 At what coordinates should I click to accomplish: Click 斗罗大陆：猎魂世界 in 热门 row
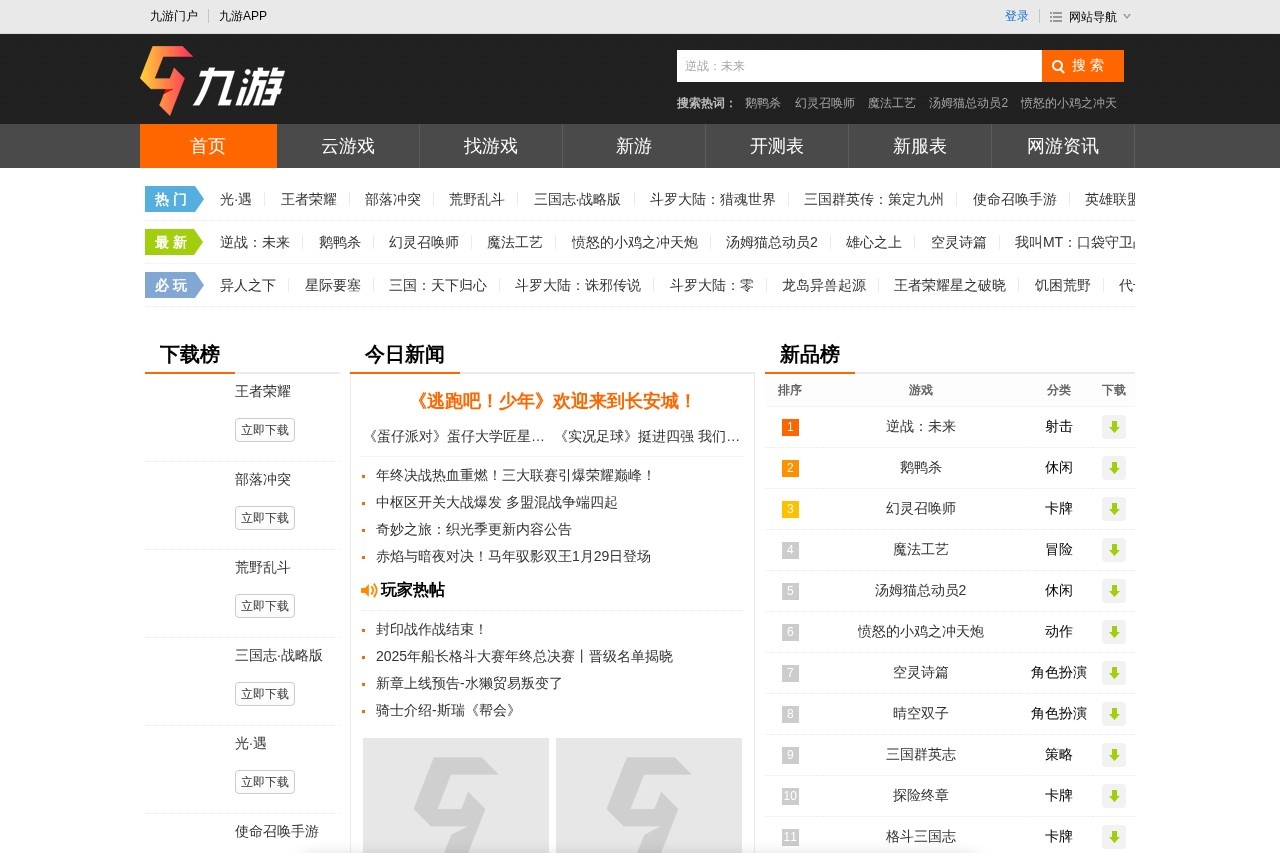click(712, 199)
